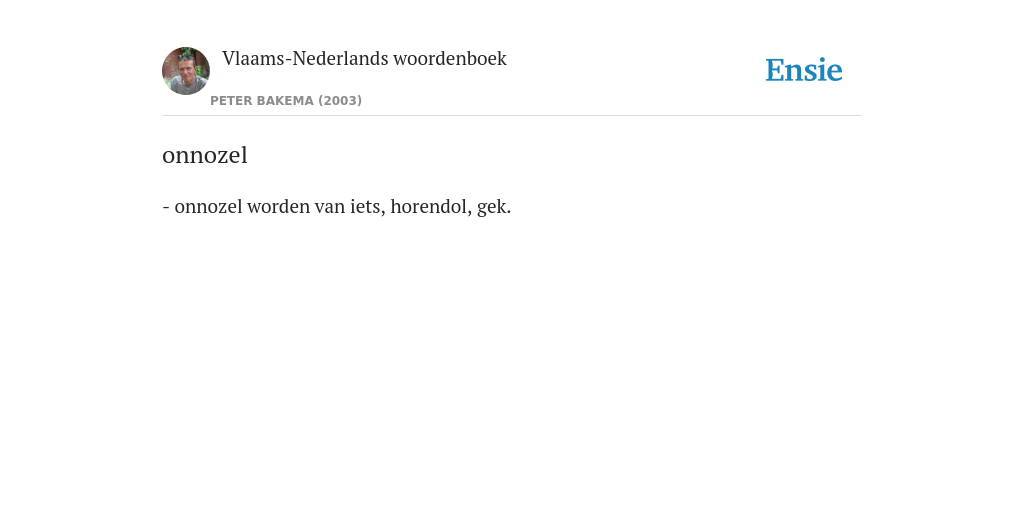Click the word gek ending the definition
This screenshot has height=512, width=1024.
[x=491, y=208]
